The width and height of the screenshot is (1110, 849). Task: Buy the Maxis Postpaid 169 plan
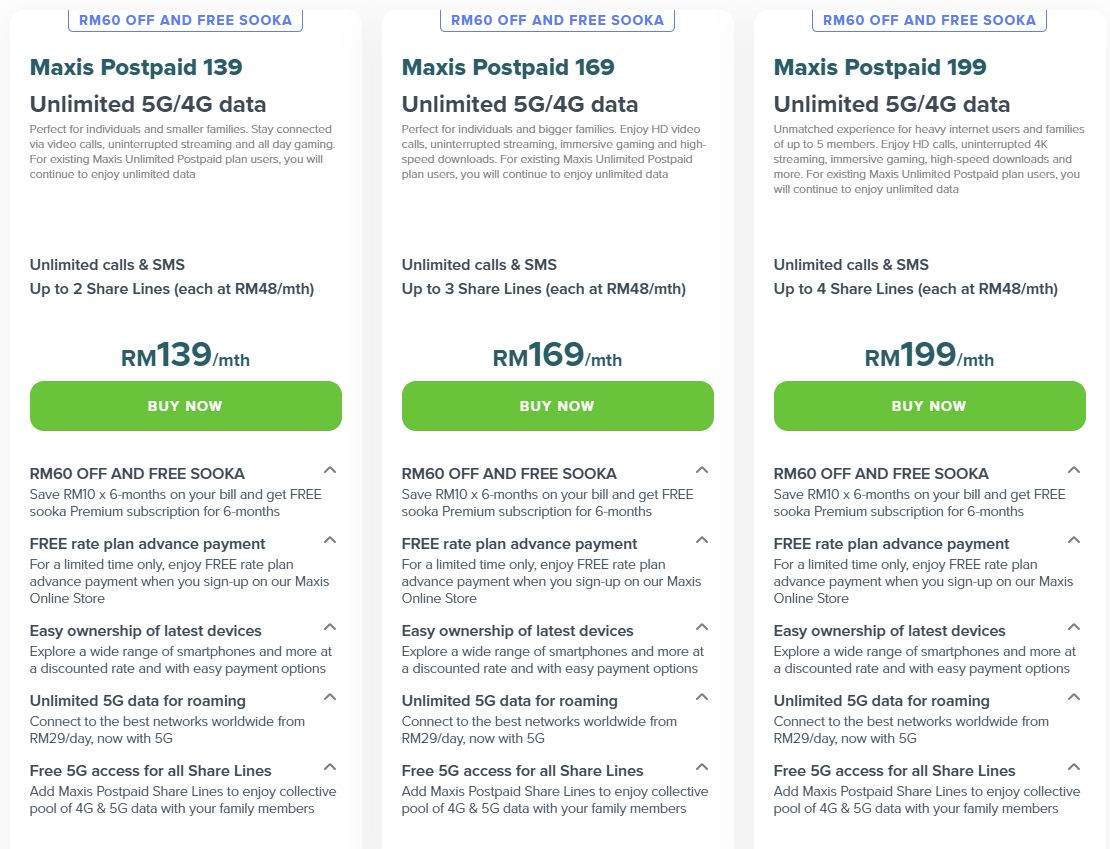(x=557, y=406)
